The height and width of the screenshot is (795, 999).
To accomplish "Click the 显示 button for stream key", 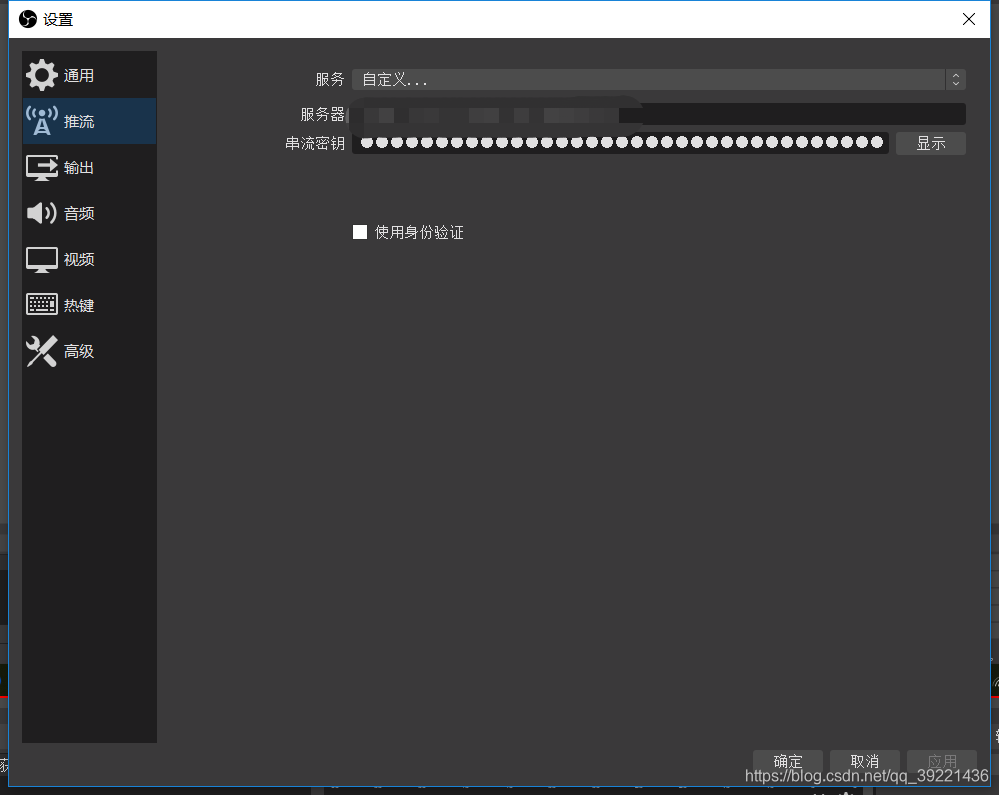I will click(x=930, y=143).
